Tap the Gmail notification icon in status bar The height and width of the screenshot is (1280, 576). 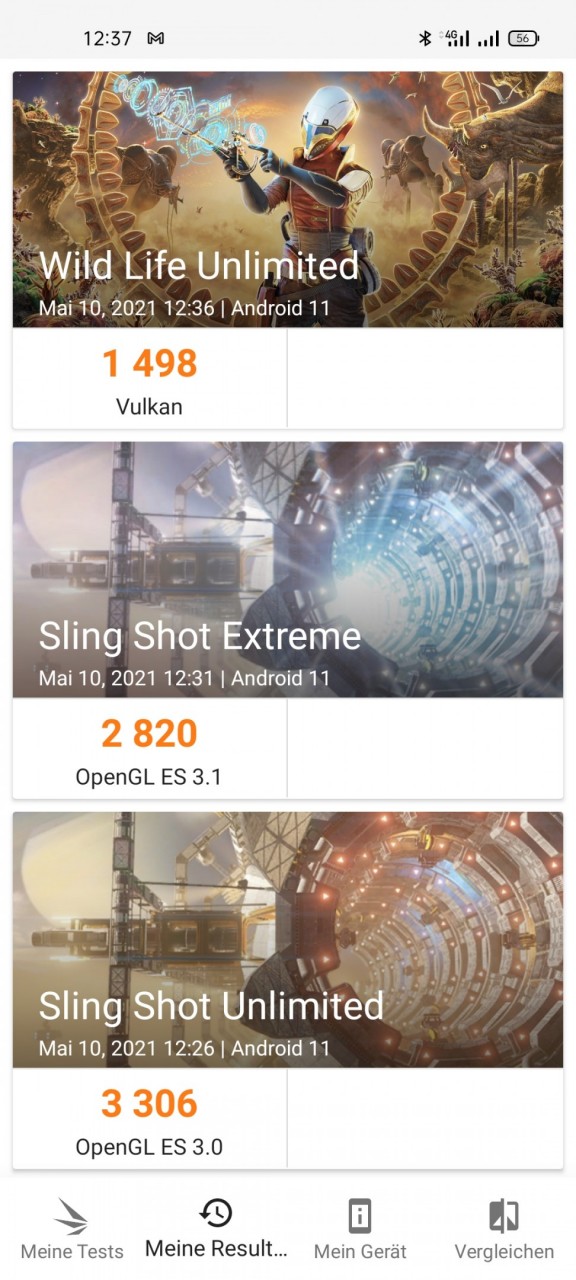tap(155, 38)
